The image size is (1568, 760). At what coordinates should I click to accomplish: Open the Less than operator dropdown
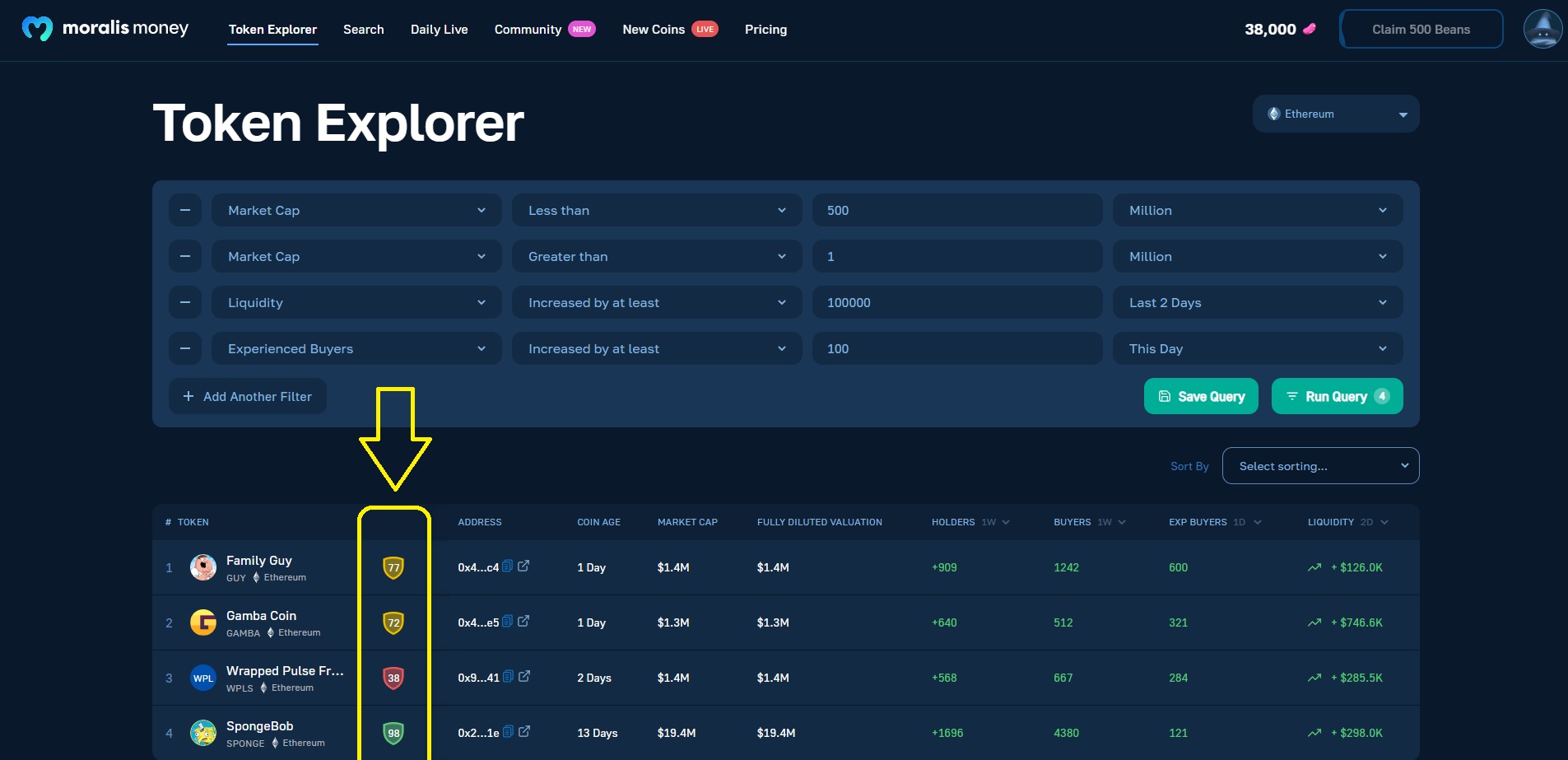[x=657, y=210]
